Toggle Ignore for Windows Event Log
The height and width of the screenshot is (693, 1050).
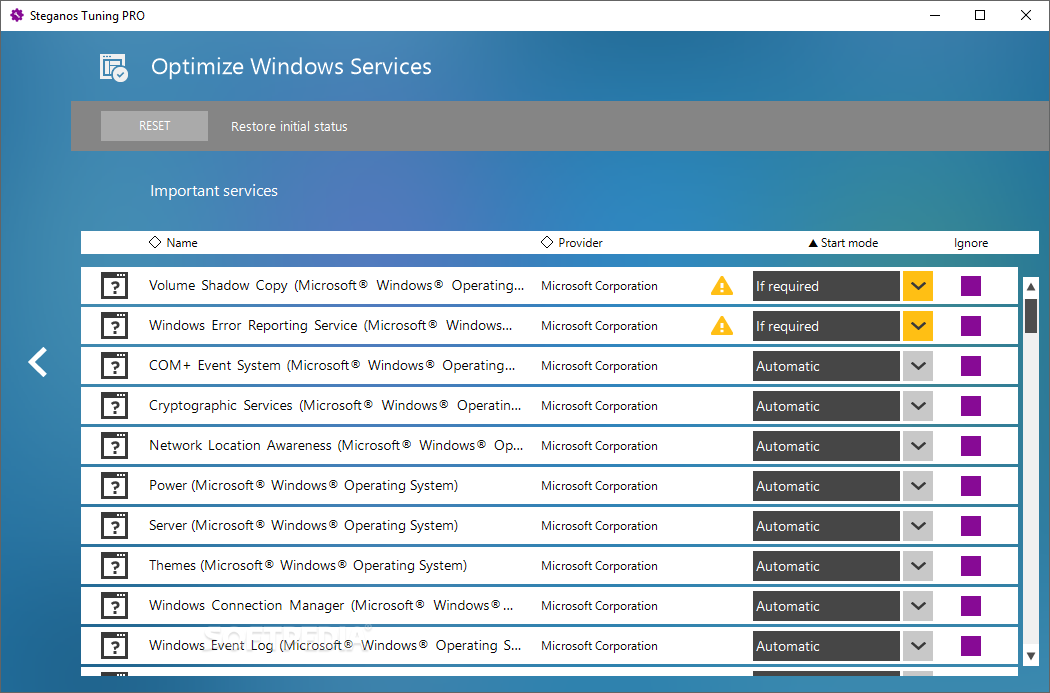(x=971, y=646)
